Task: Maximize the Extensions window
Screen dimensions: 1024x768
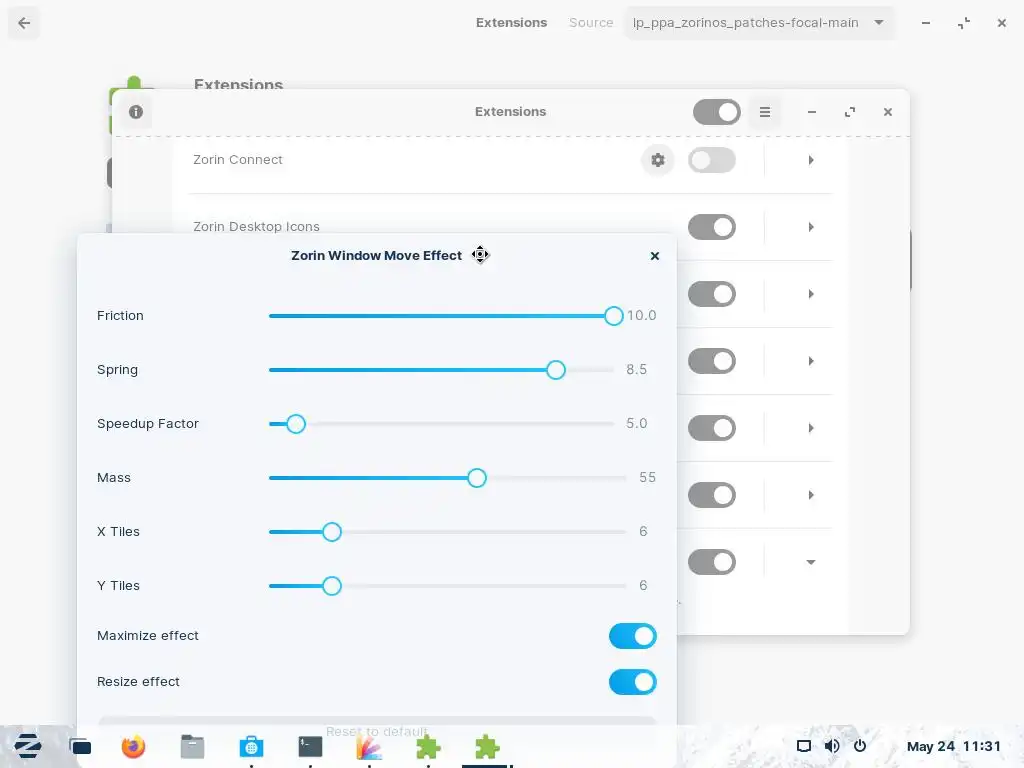Action: click(850, 112)
